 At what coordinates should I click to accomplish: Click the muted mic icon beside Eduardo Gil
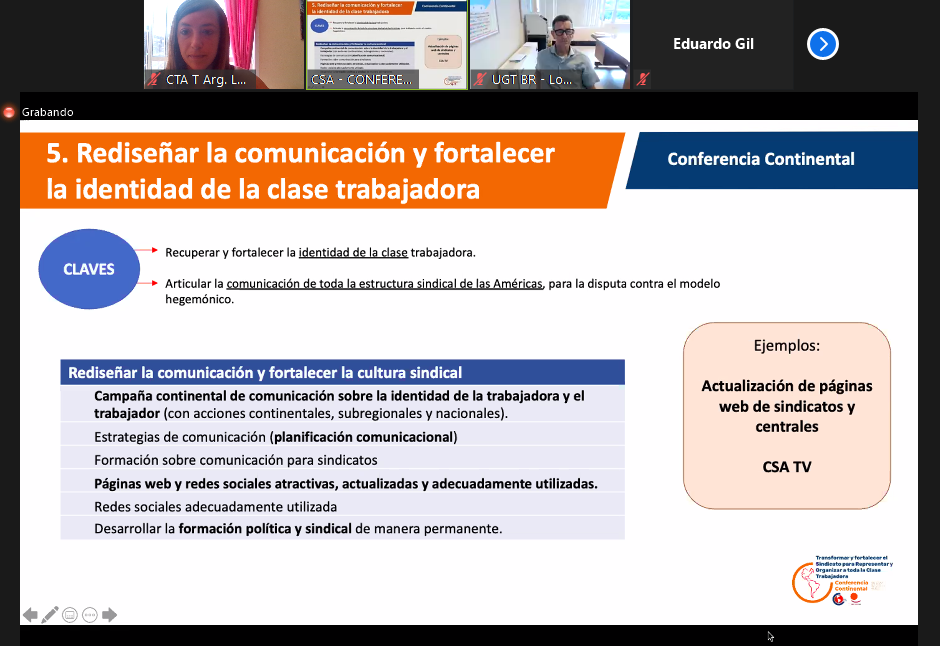(x=643, y=80)
